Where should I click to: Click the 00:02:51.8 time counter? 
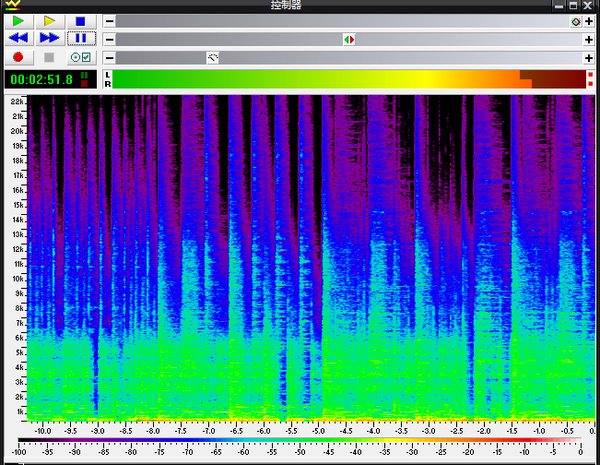coord(41,80)
